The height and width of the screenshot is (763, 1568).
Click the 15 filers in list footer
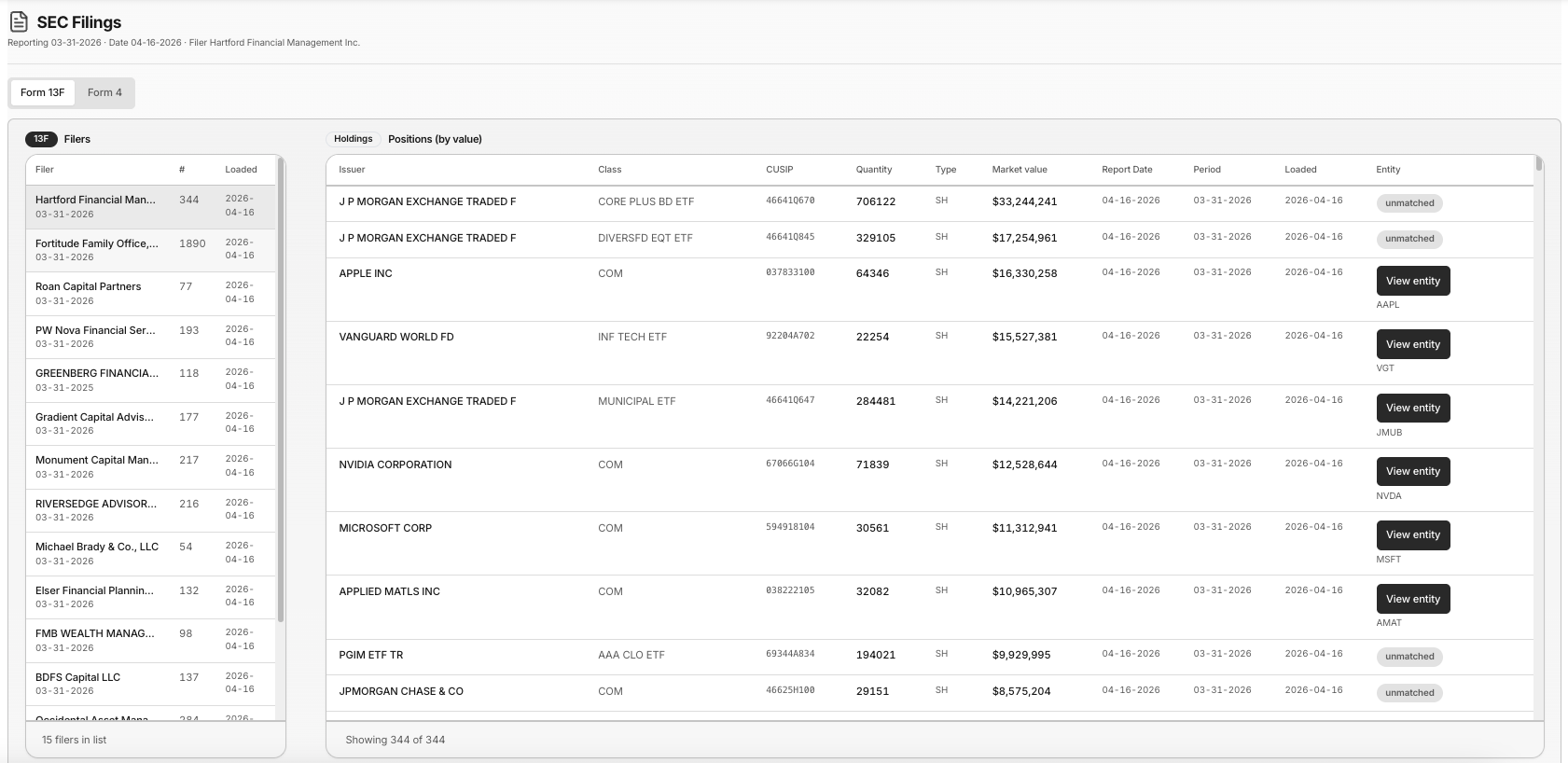(x=74, y=740)
